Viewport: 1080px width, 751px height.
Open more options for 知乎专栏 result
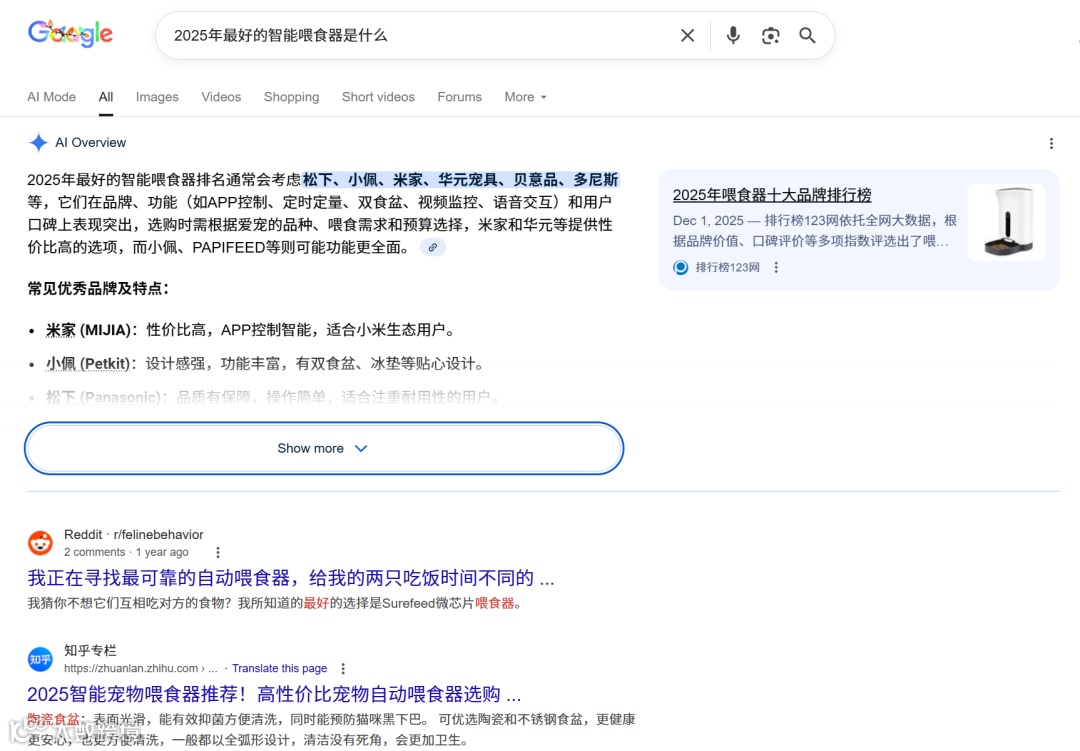click(343, 668)
